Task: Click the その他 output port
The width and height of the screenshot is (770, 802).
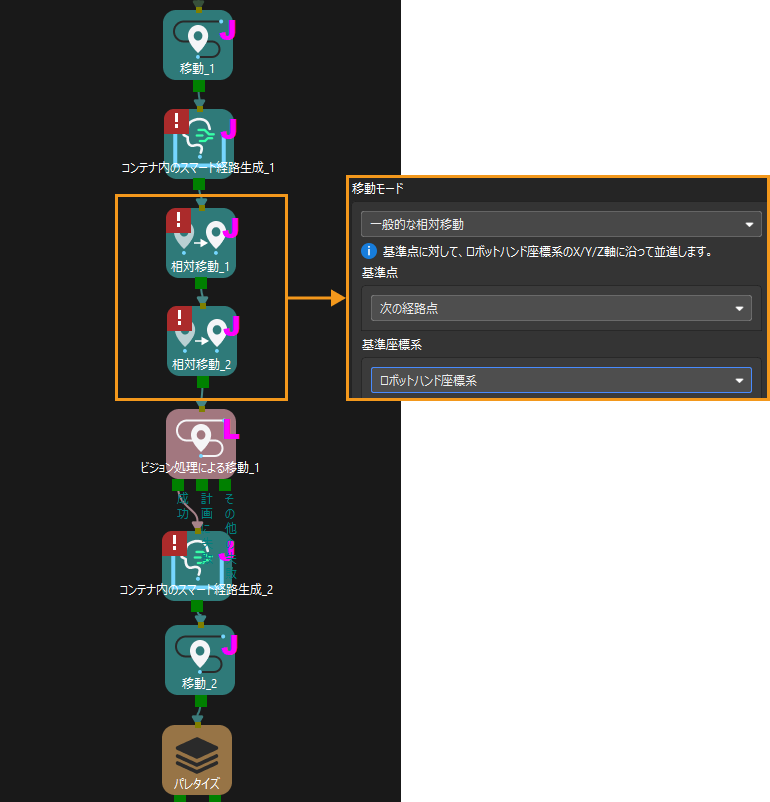Action: [x=225, y=485]
